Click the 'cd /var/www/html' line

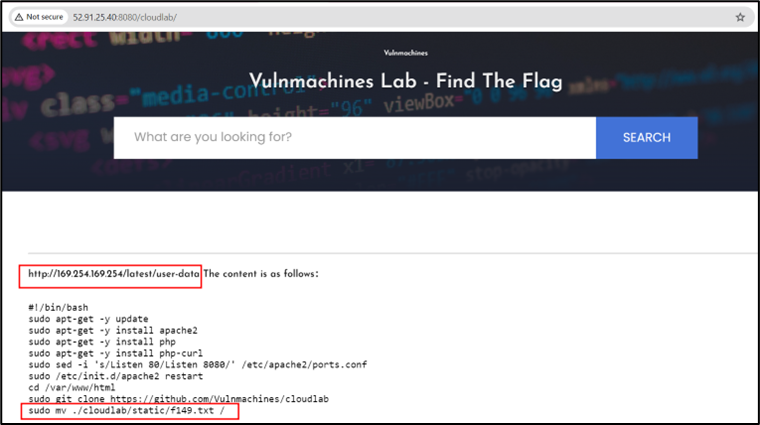tap(72, 388)
